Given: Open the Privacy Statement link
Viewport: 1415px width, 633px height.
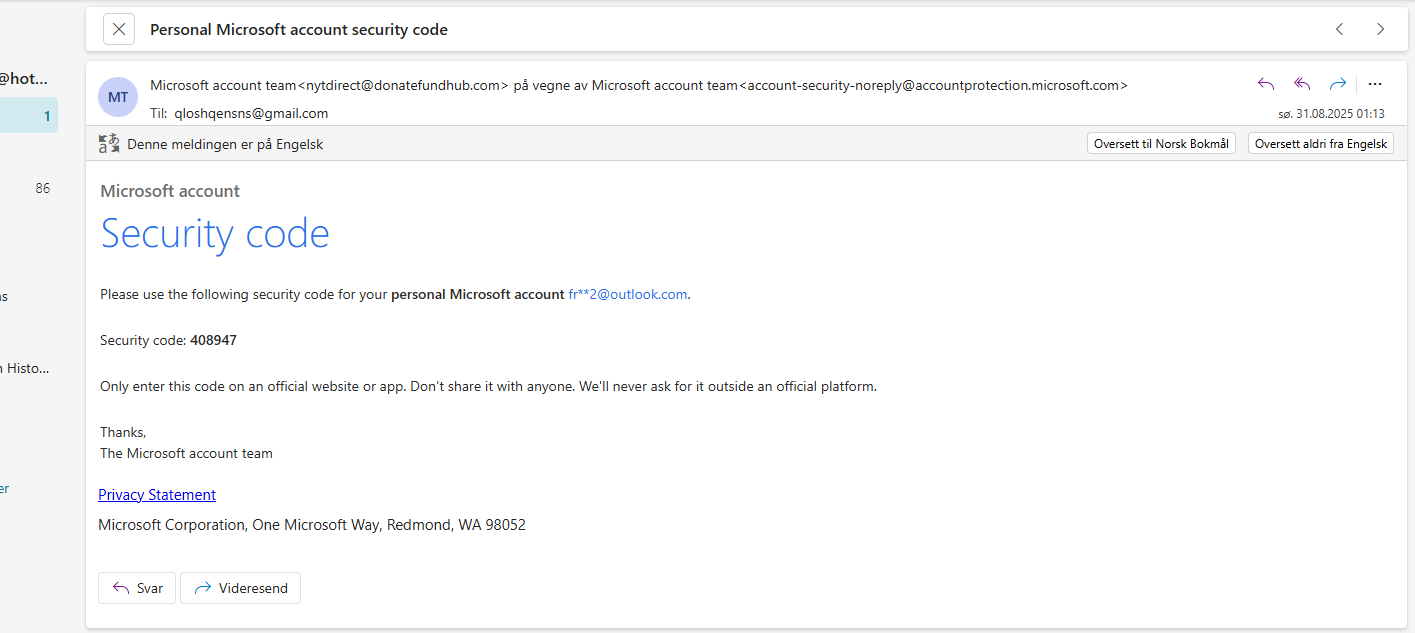Looking at the screenshot, I should pos(157,495).
